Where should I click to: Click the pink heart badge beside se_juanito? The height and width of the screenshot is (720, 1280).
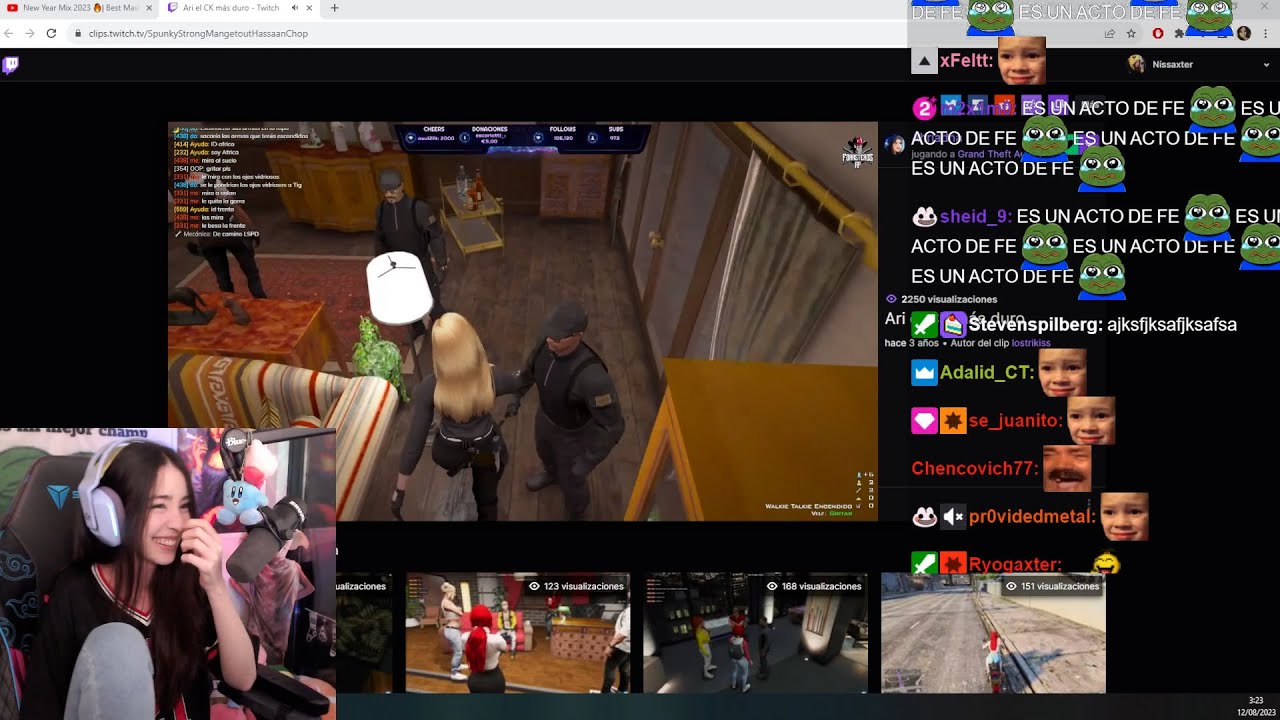924,421
